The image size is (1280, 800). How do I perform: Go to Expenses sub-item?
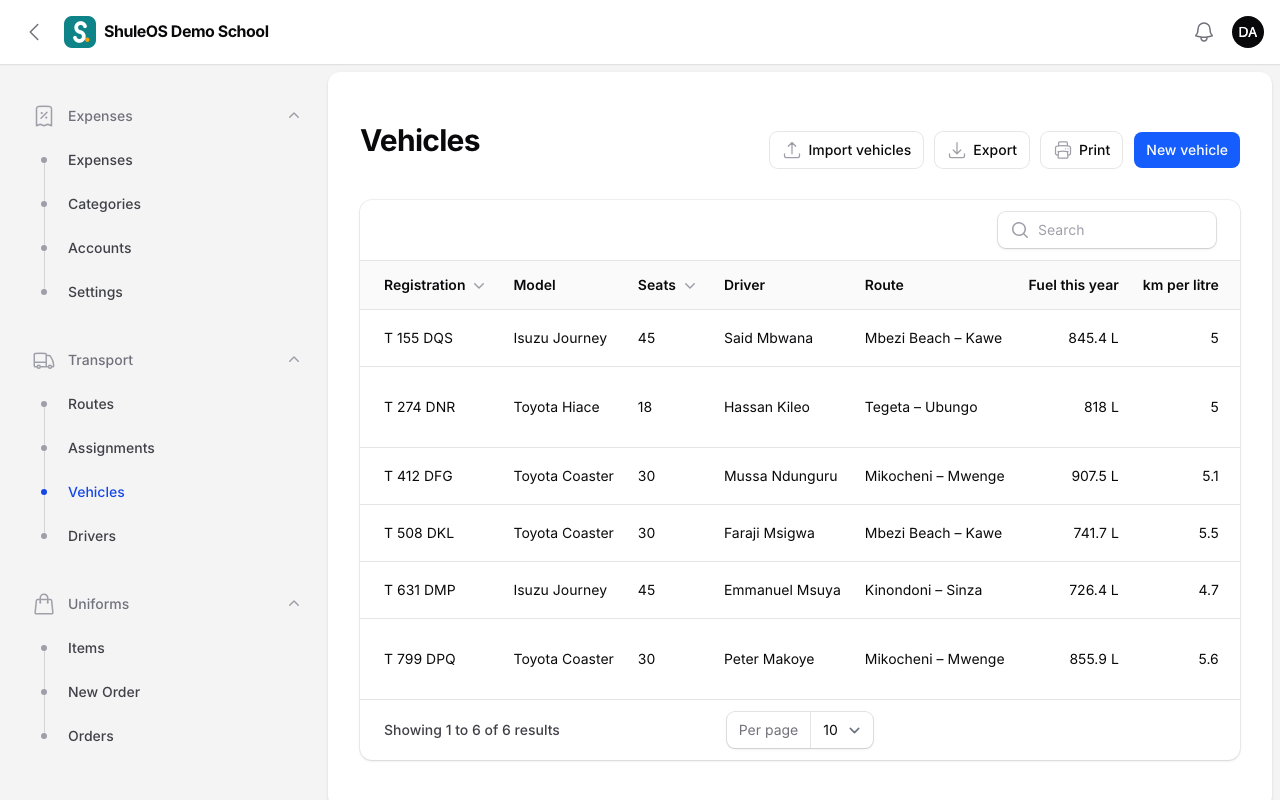100,160
